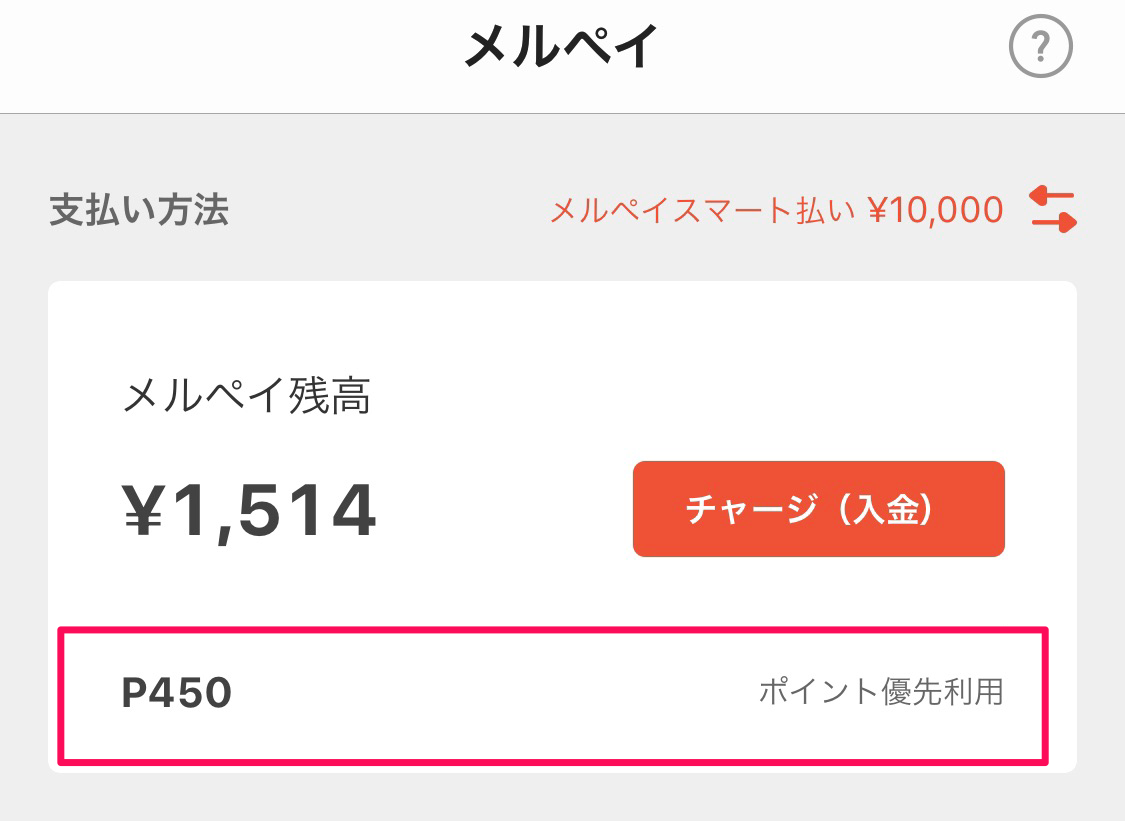Tap the white card area above メルペイ残高

560,320
